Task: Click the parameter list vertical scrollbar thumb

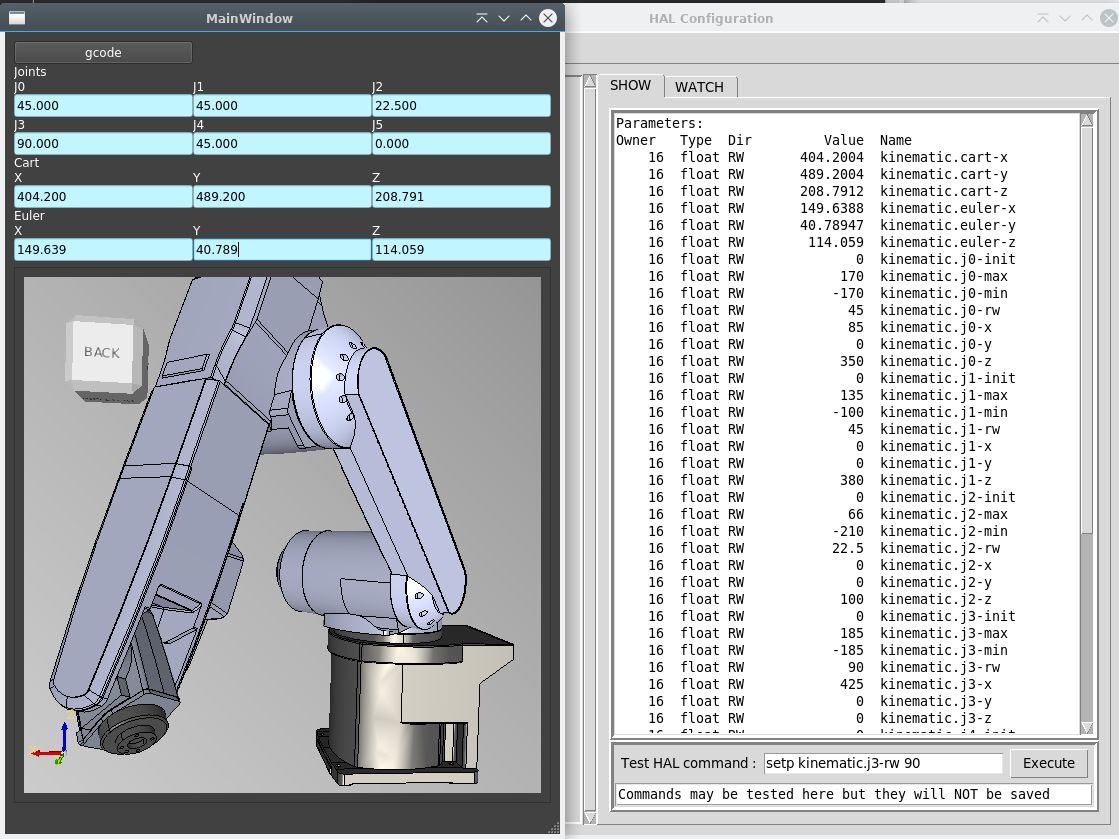Action: [x=1087, y=330]
